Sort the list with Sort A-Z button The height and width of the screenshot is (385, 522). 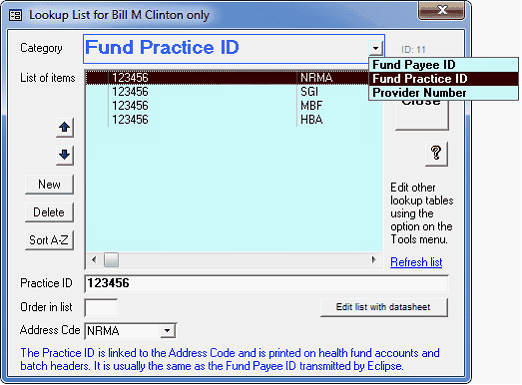tap(49, 240)
